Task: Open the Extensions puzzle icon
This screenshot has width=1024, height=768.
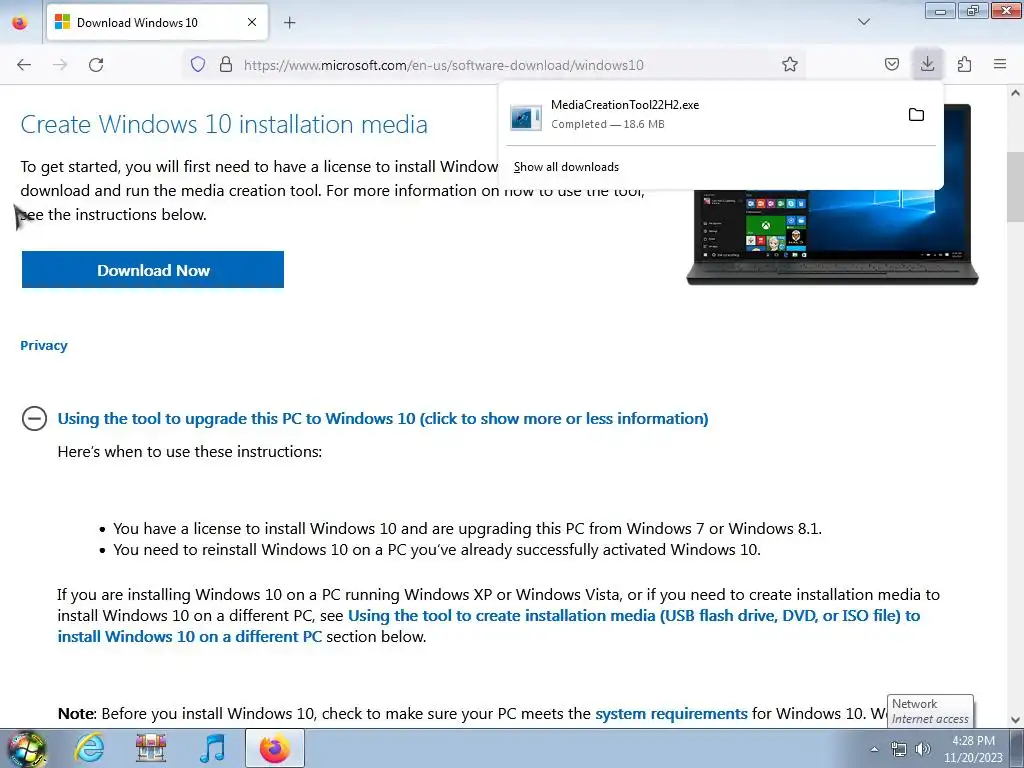Action: pyautogui.click(x=964, y=64)
